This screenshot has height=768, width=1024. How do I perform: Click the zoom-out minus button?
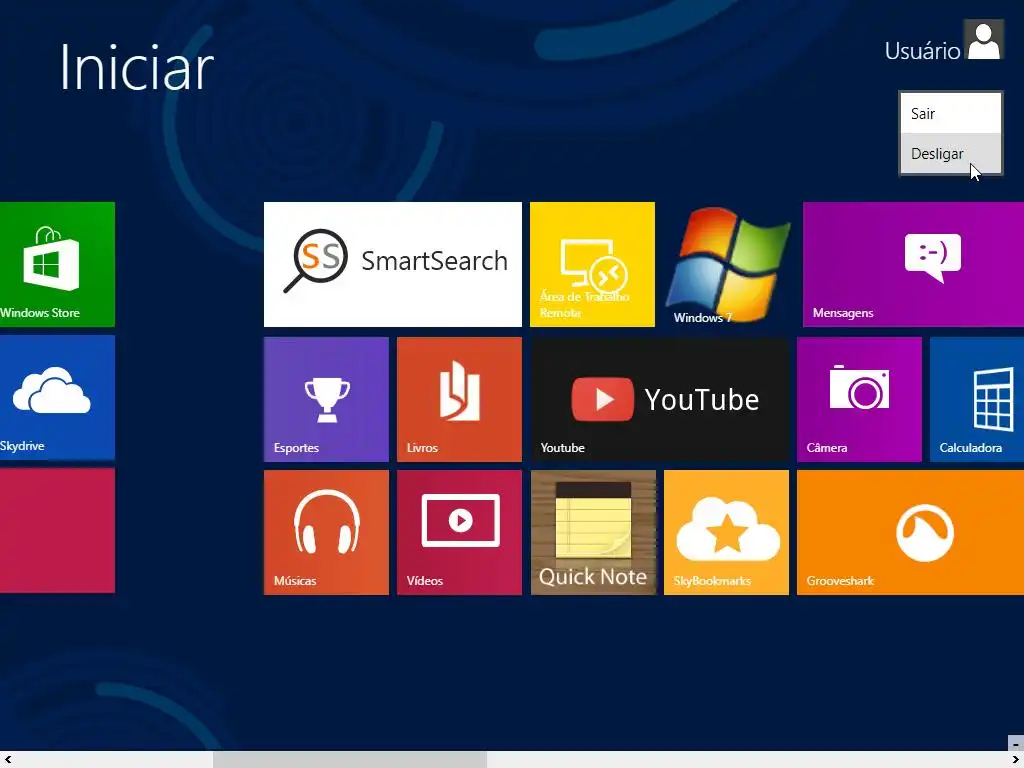[1016, 744]
